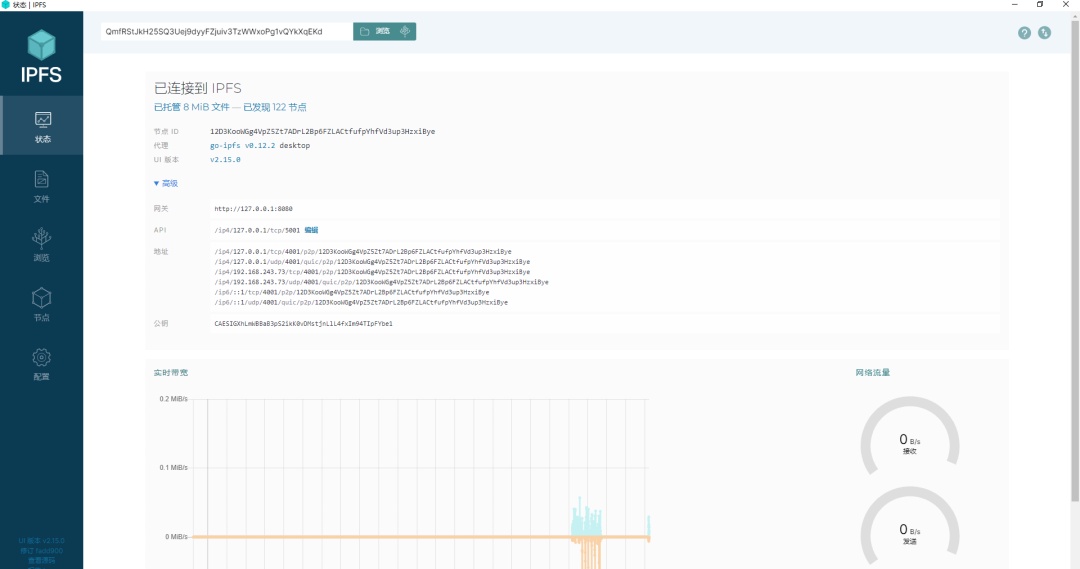Image resolution: width=1080 pixels, height=569 pixels.
Task: Open the 节点 (Peers) page in sidebar
Action: coord(41,304)
